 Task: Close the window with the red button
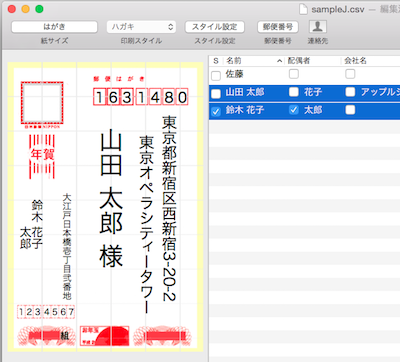coord(12,9)
